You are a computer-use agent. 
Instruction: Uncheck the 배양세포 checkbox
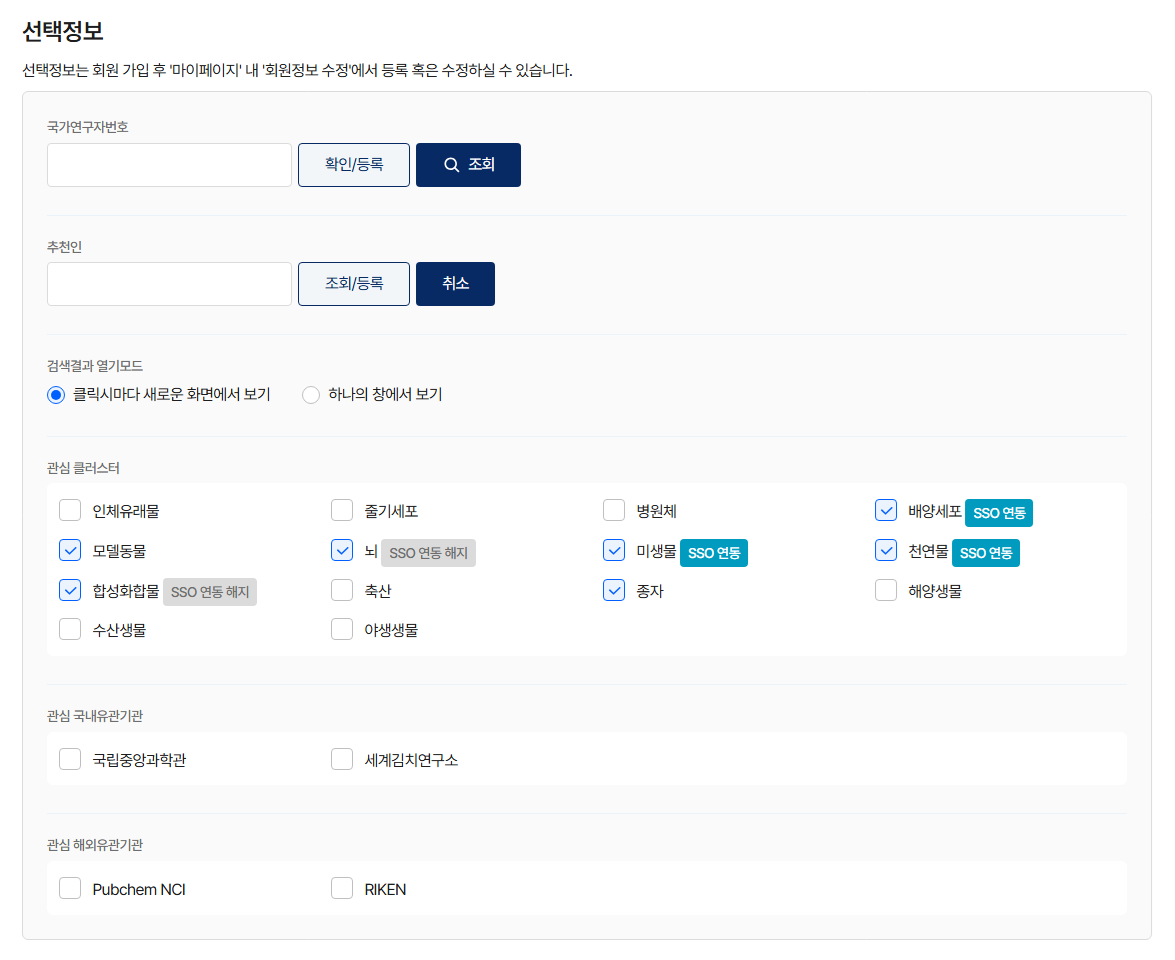(x=886, y=510)
